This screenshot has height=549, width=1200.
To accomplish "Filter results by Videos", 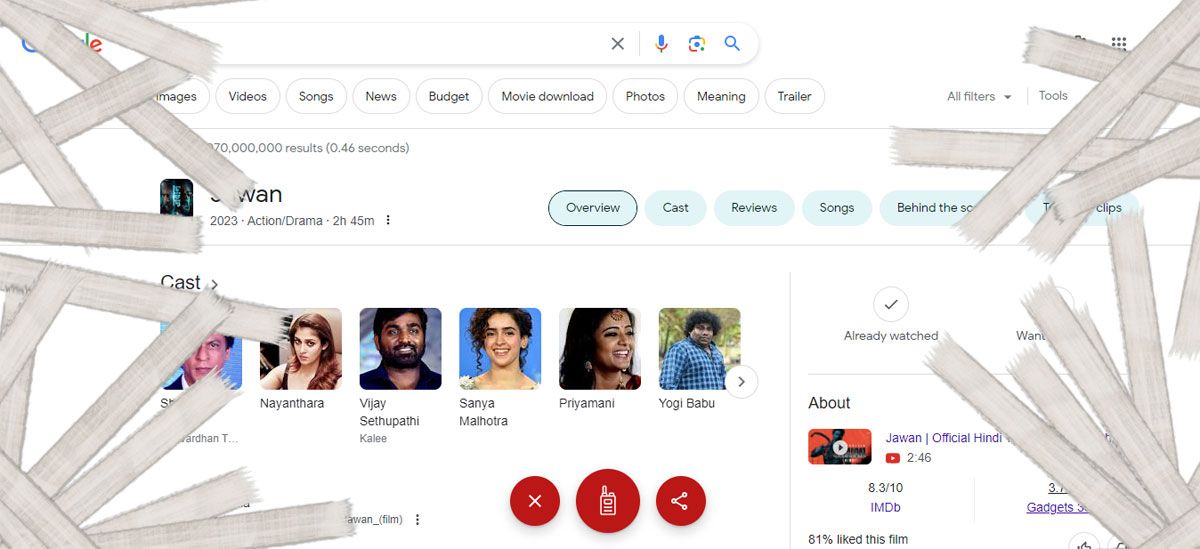I will (x=247, y=96).
